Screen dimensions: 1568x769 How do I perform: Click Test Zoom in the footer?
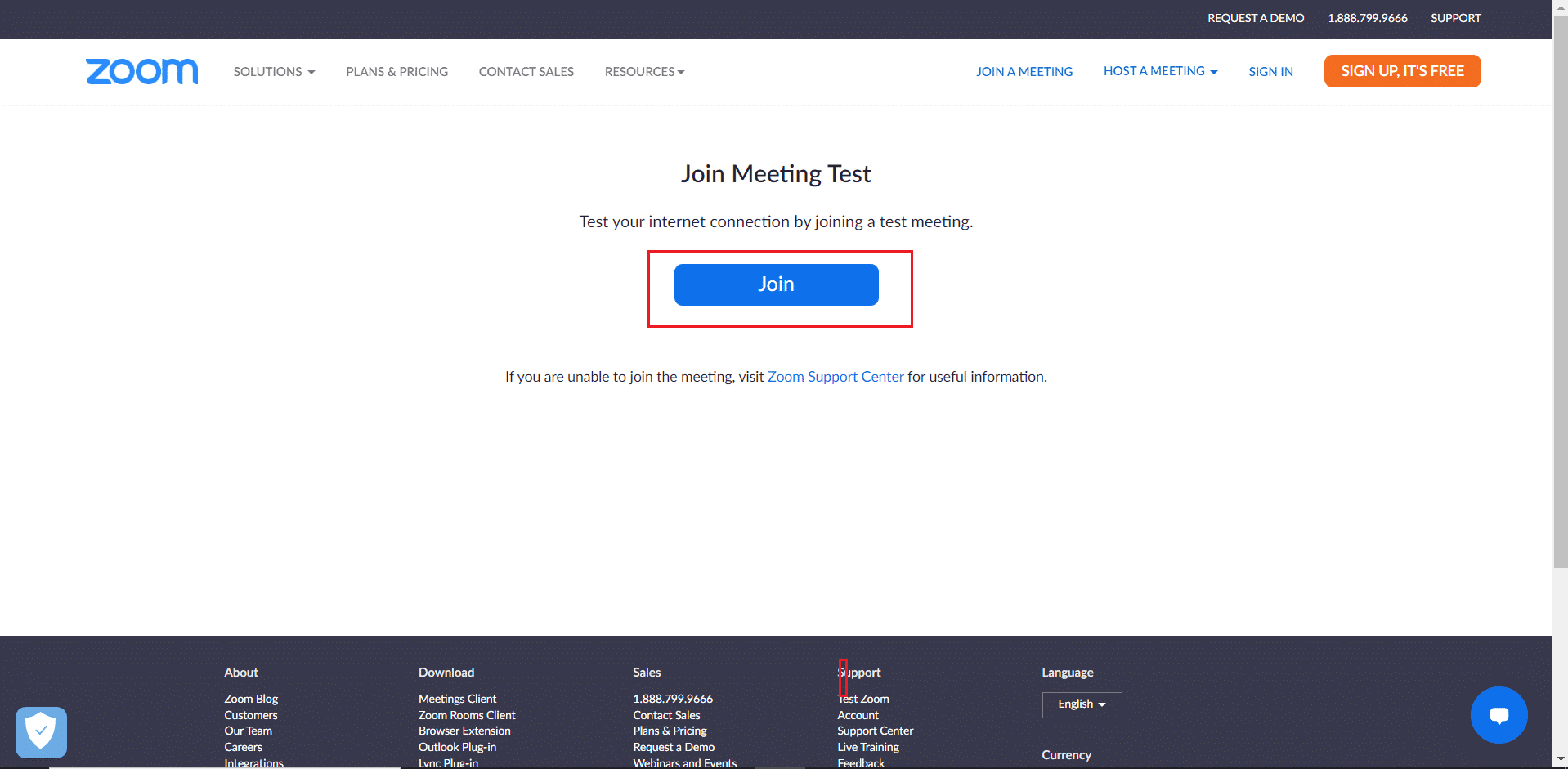coord(862,699)
